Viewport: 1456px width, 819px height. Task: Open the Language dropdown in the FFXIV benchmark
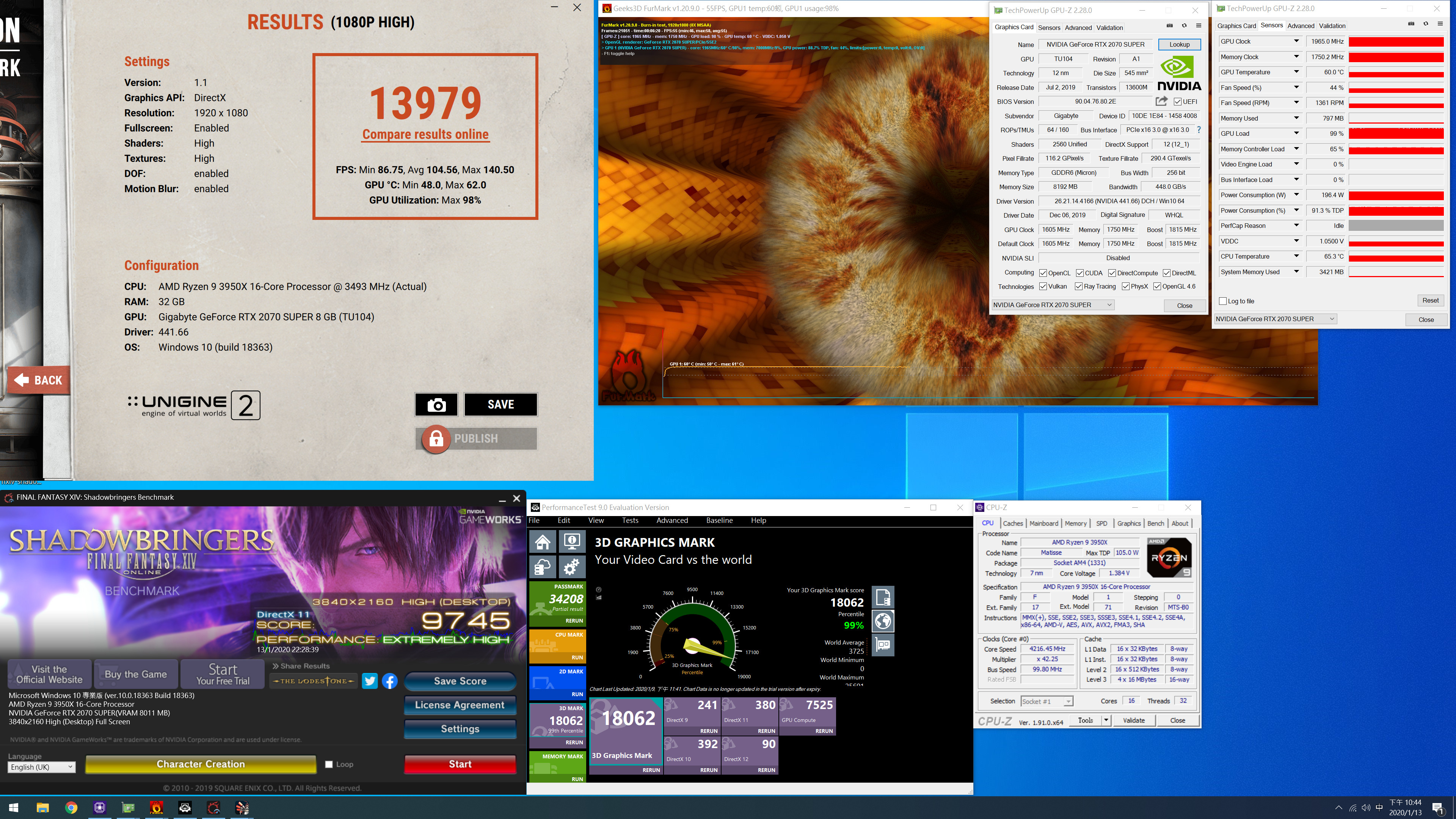(42, 767)
